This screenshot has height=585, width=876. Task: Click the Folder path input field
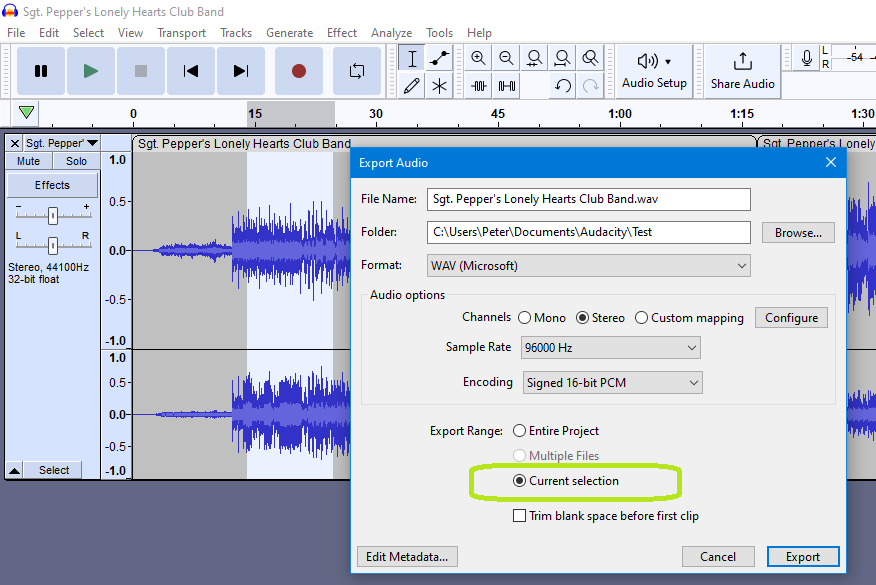pos(589,232)
